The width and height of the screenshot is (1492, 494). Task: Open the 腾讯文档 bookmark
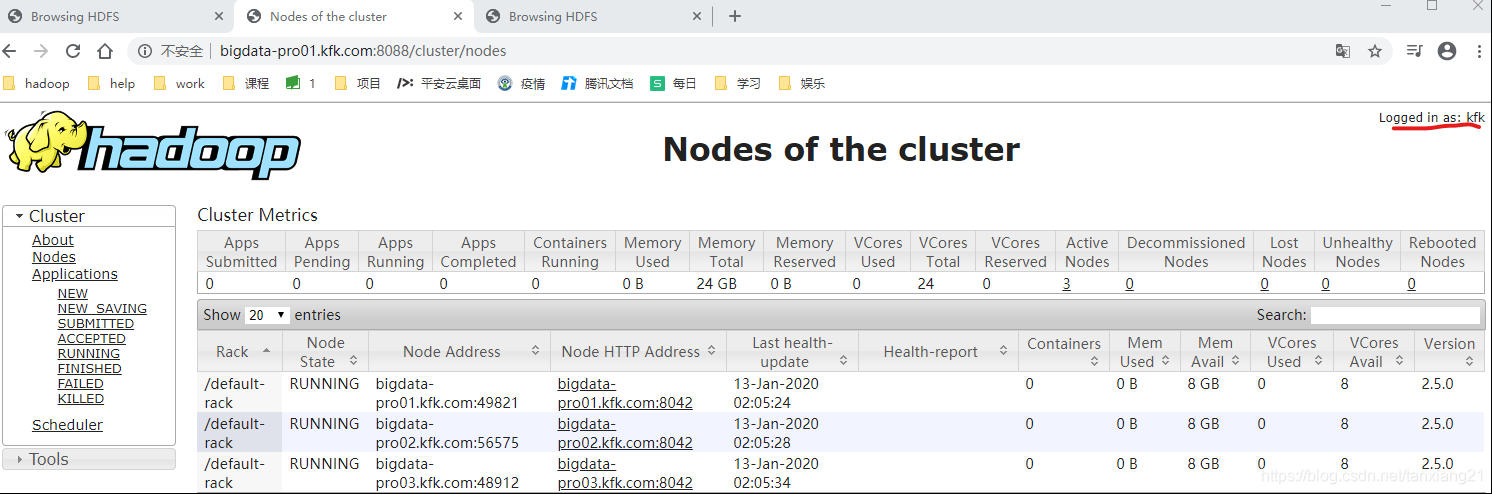tap(597, 83)
